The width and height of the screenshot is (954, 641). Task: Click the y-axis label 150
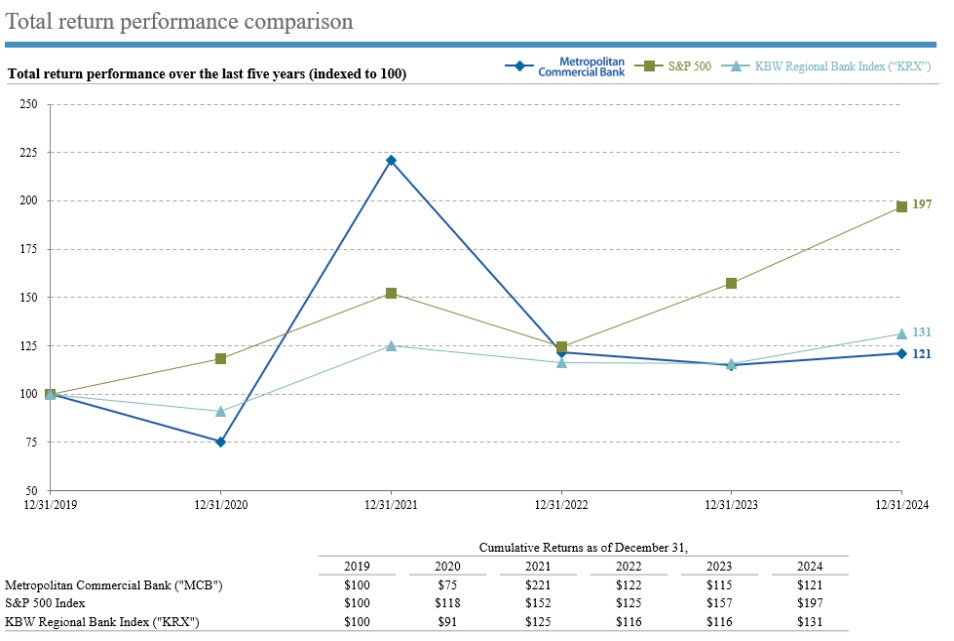coord(29,297)
